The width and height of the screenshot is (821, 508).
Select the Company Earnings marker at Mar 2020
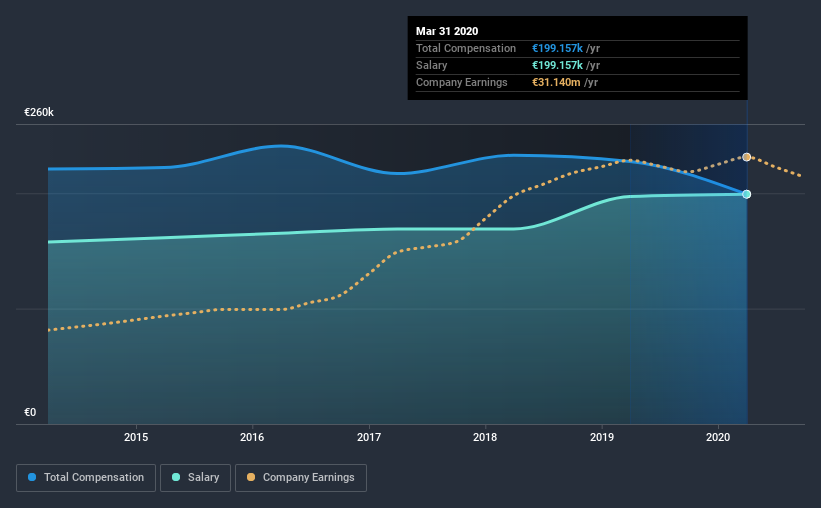coord(747,157)
